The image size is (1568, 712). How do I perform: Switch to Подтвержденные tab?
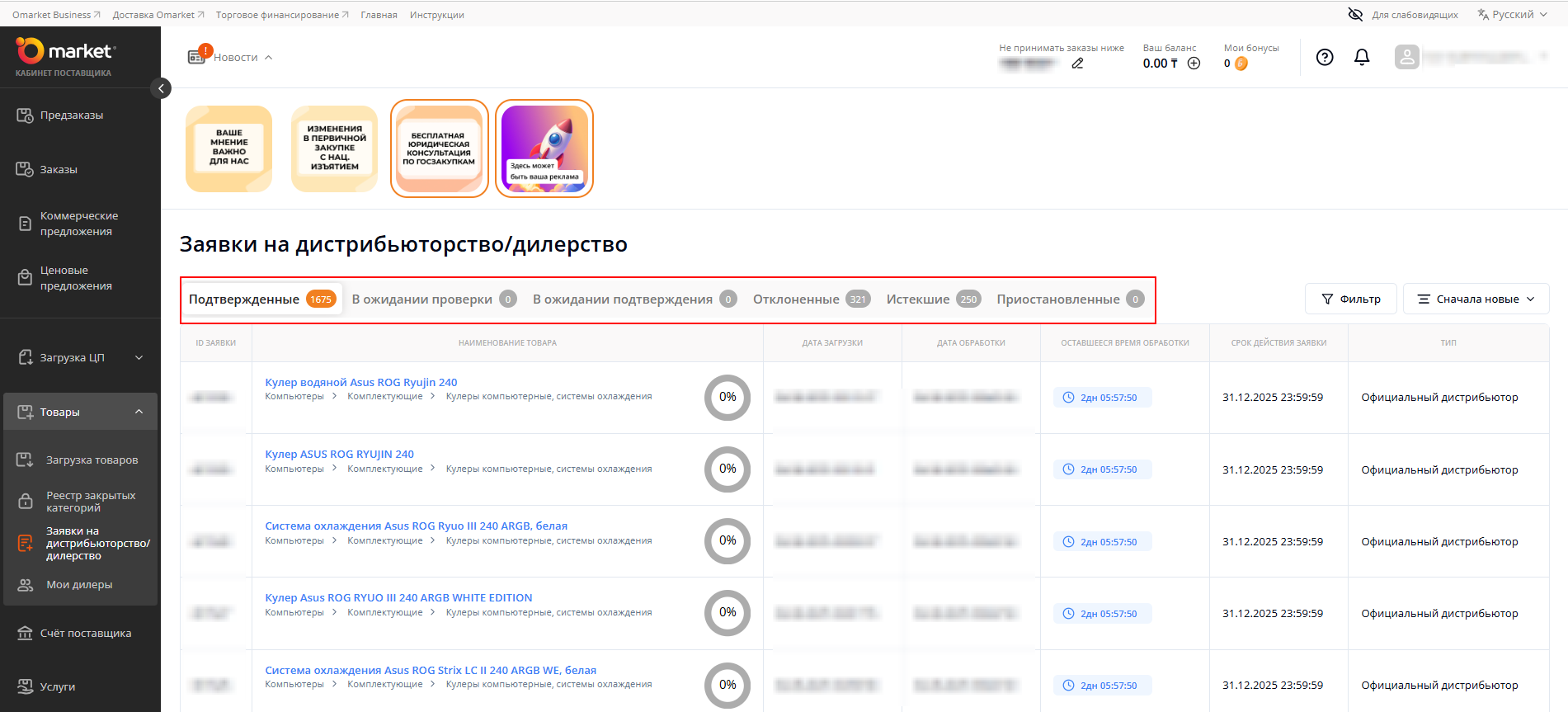261,299
